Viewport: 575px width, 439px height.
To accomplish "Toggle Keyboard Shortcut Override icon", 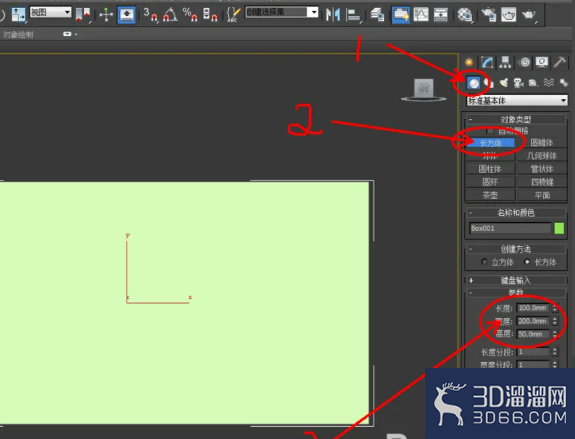I will 127,15.
